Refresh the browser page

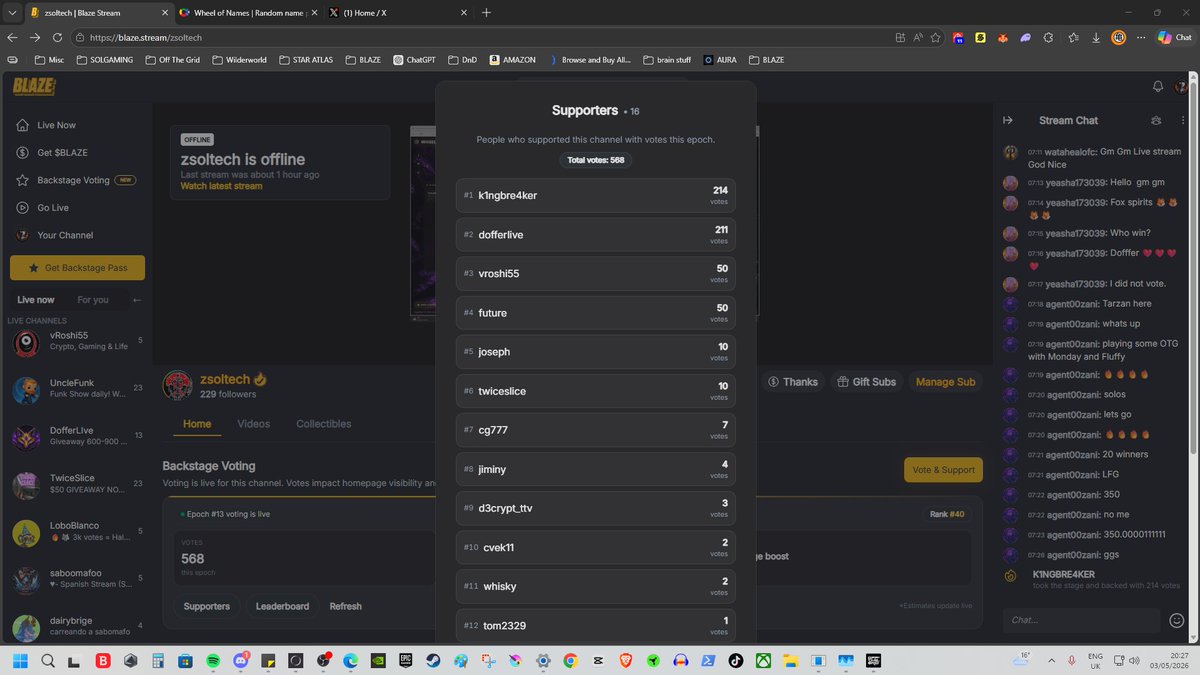57,37
